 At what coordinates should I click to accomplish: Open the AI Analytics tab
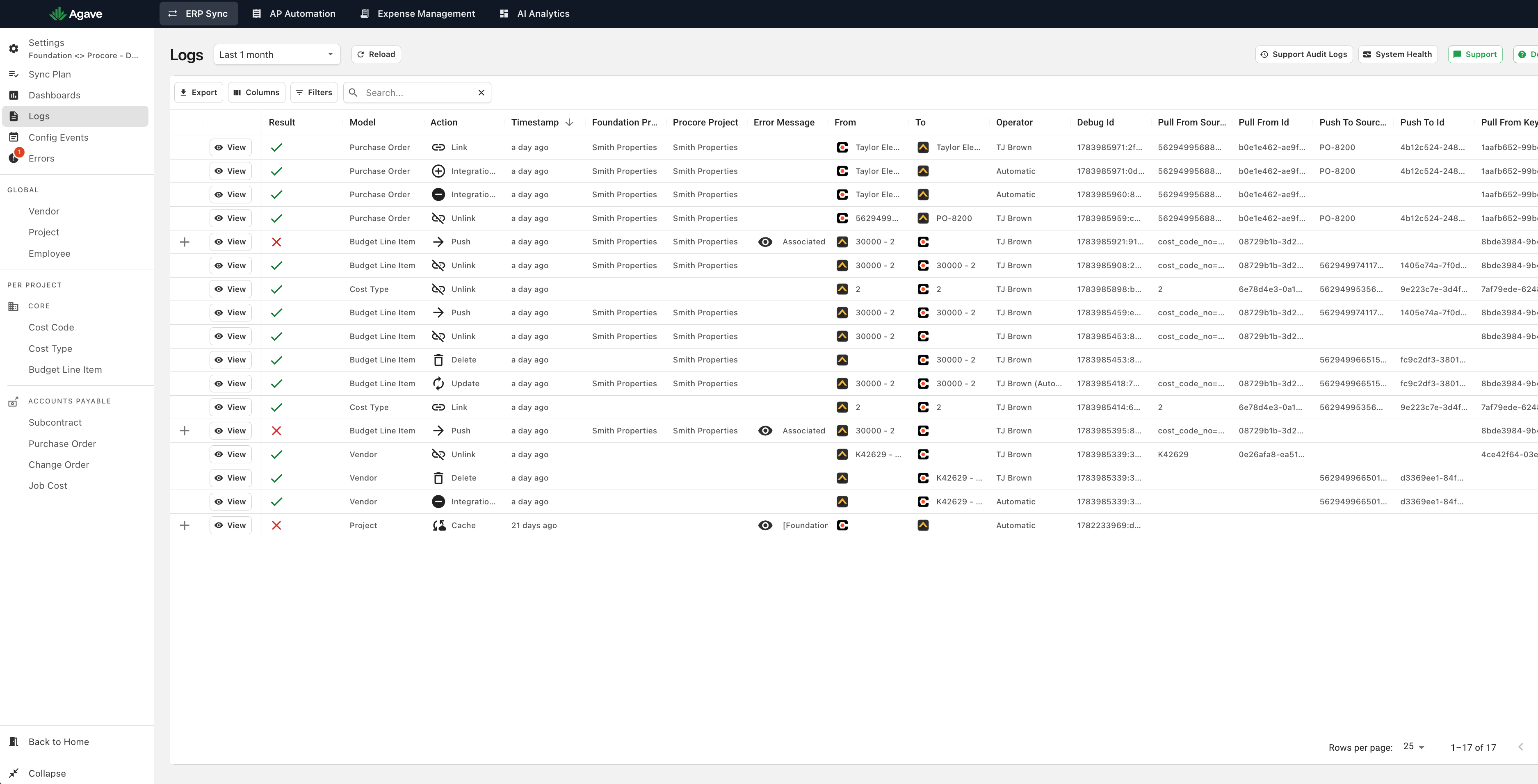tap(534, 14)
